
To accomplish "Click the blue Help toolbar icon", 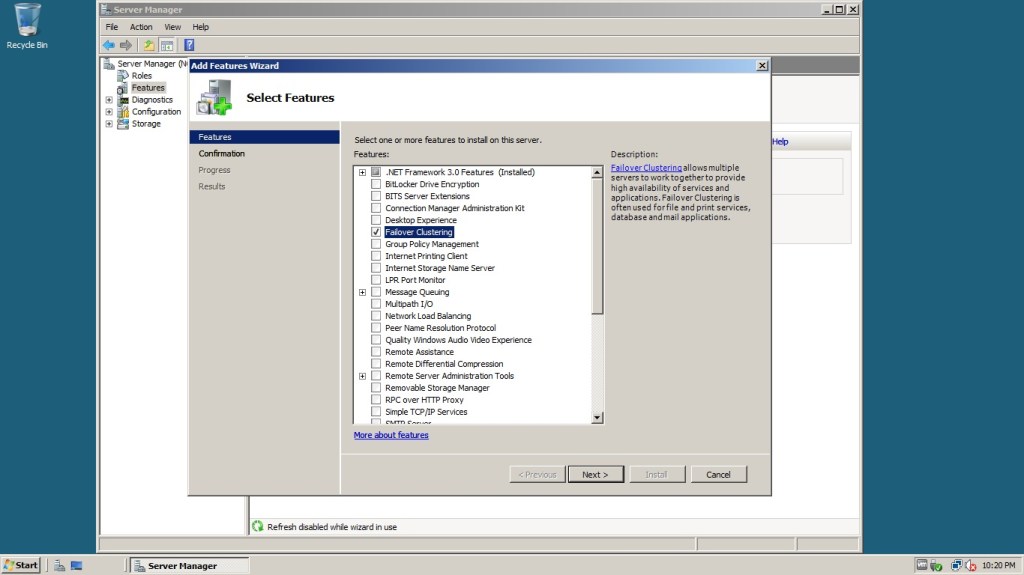I will click(188, 45).
